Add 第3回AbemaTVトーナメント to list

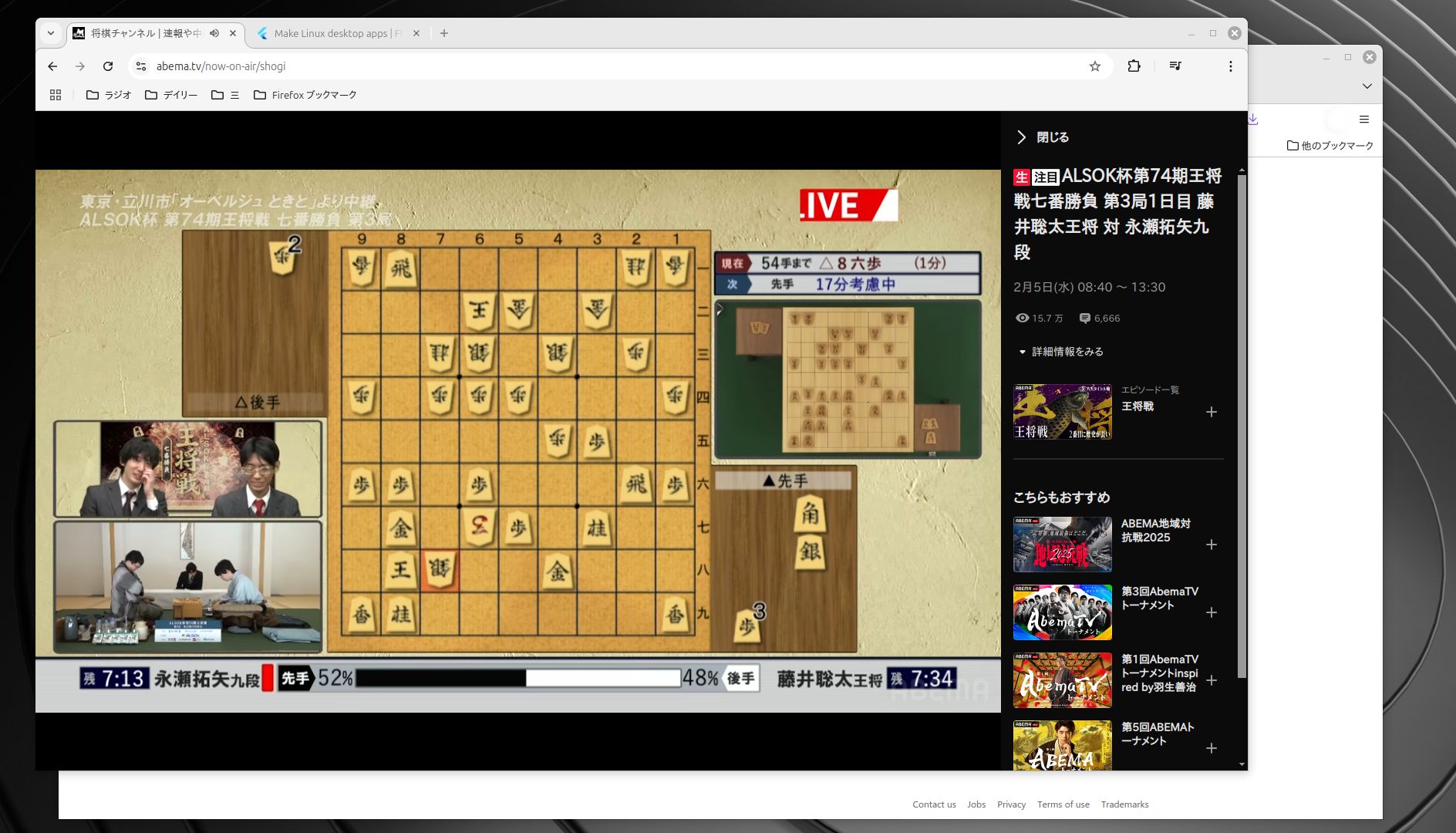click(x=1212, y=612)
